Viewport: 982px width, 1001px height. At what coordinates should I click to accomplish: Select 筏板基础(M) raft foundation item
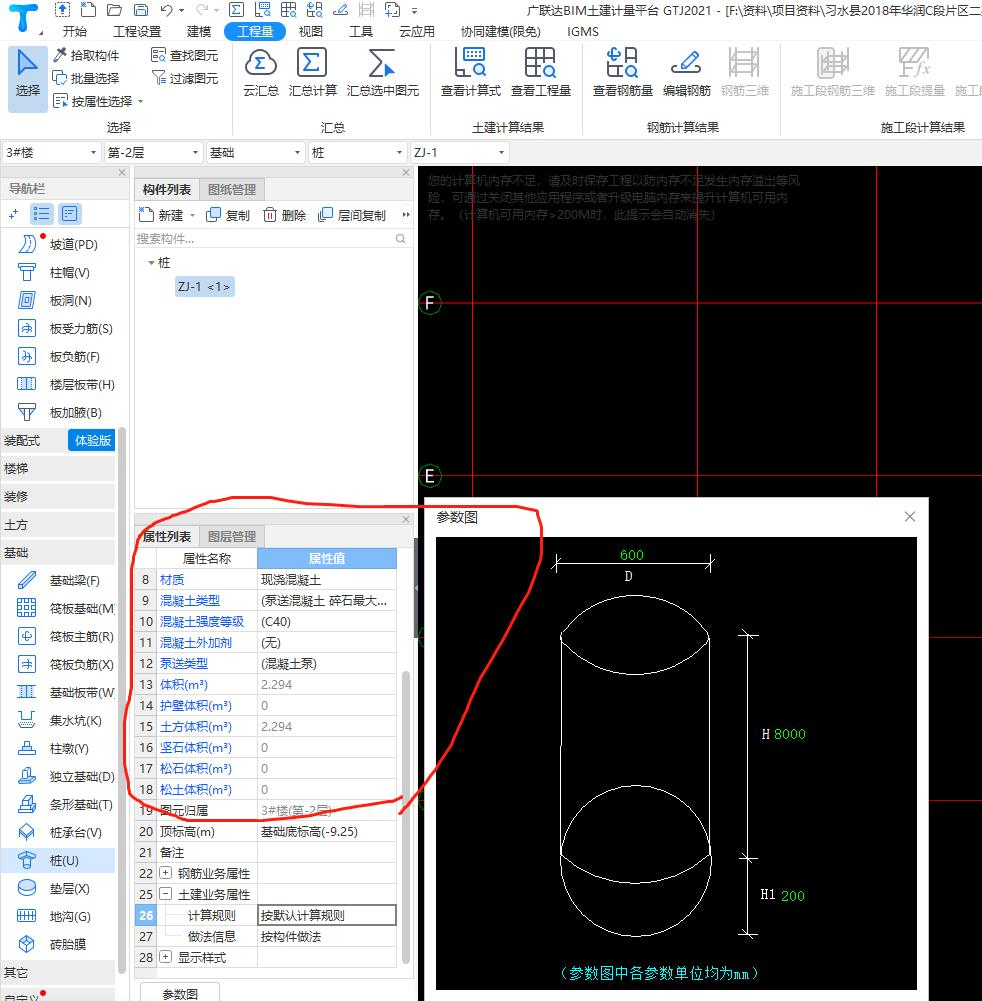coord(58,608)
